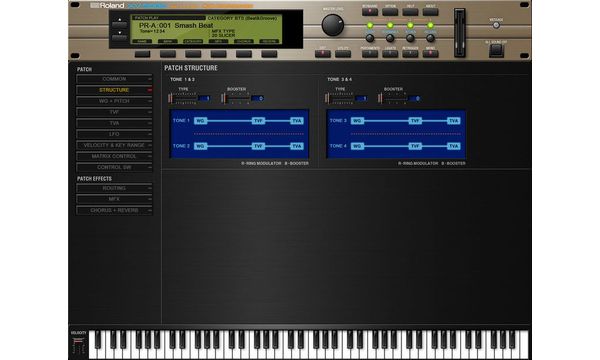
Task: Adjust the Tone 3 & 4 Booster slider
Action: (x=392, y=98)
